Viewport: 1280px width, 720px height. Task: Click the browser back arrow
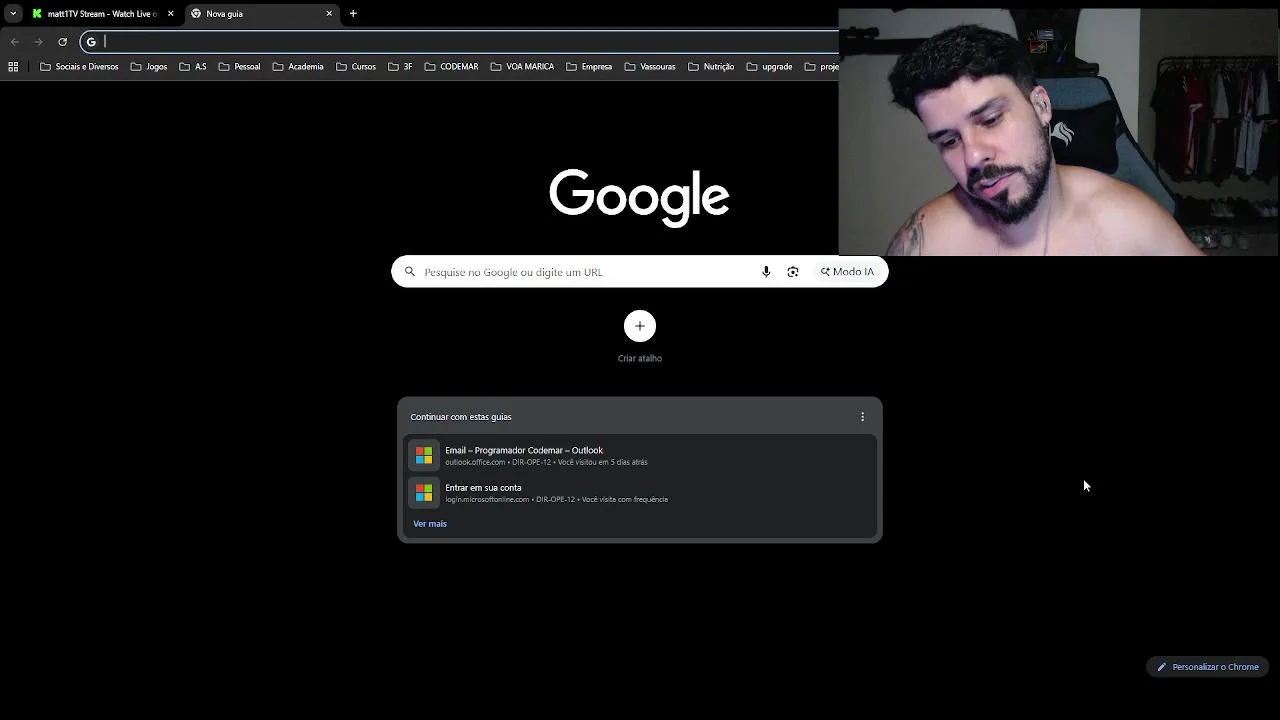click(x=14, y=42)
